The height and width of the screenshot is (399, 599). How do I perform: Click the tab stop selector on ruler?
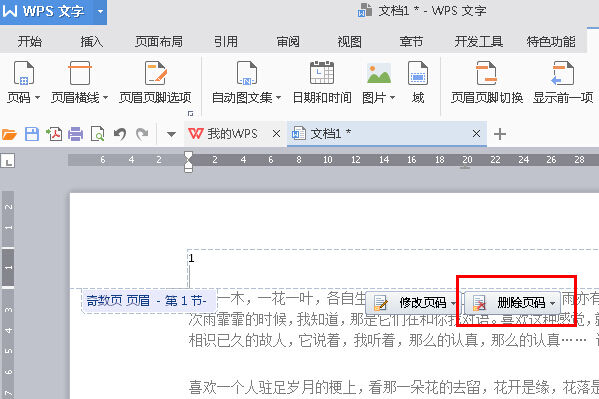[x=8, y=161]
